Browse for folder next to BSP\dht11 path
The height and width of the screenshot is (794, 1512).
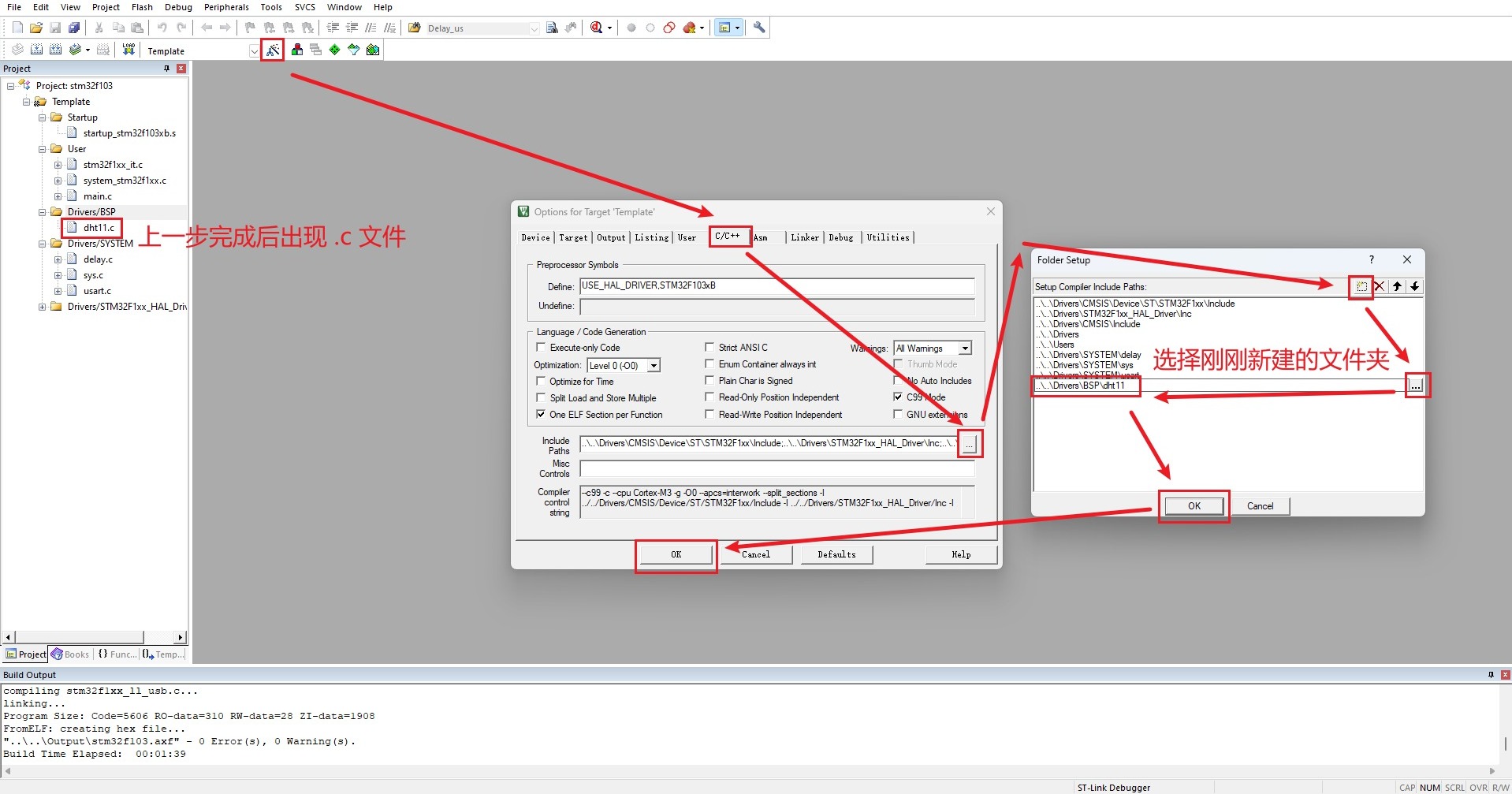1416,386
